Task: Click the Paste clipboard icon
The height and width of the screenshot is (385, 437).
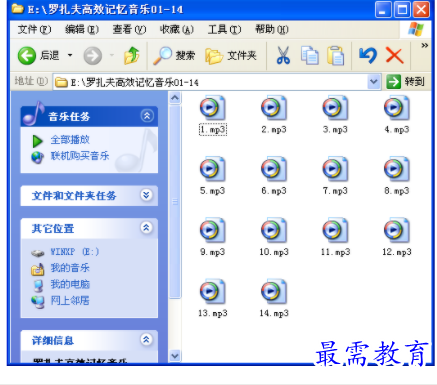Action: [335, 55]
